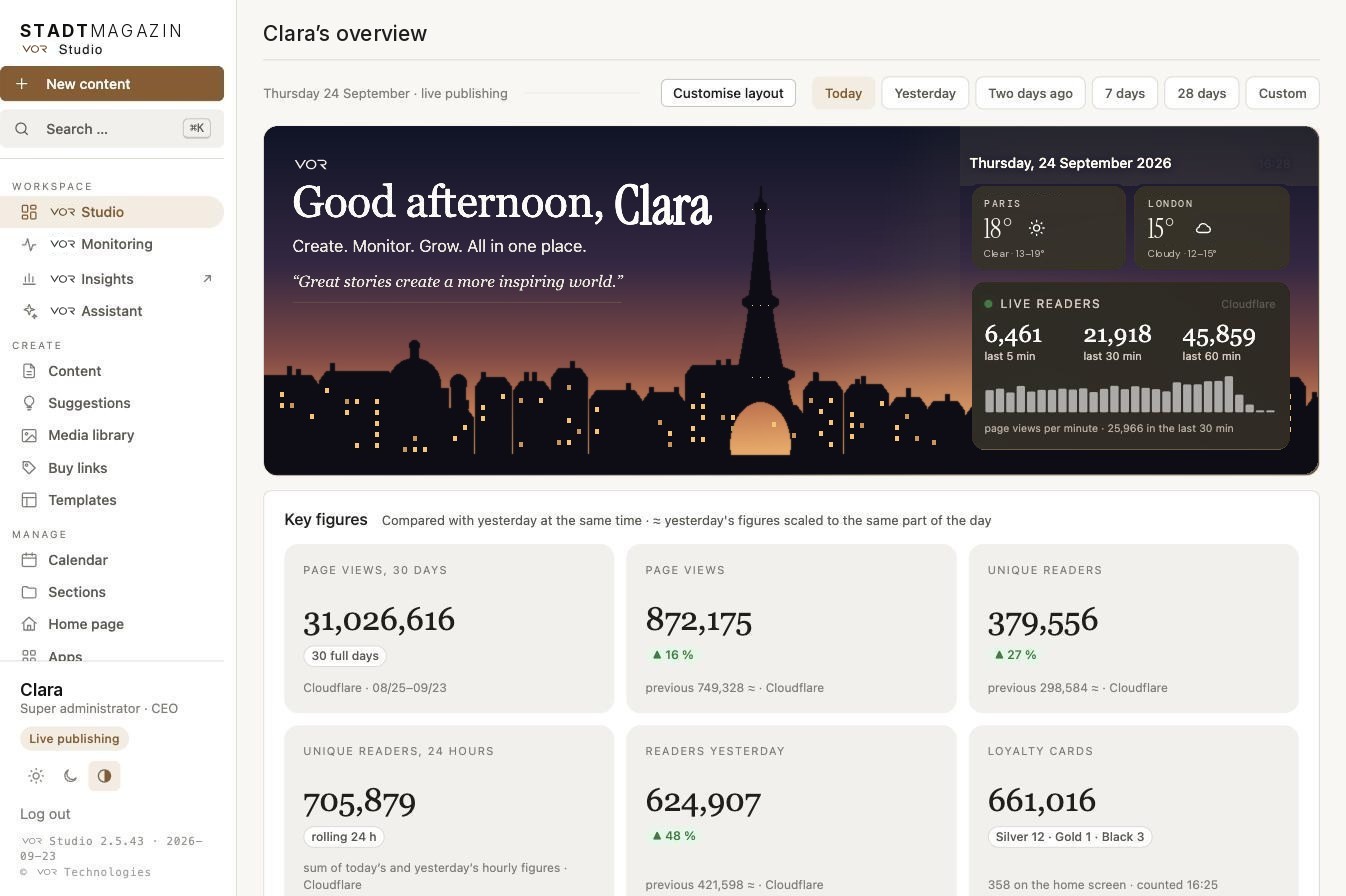Click the New content button
This screenshot has width=1346, height=896.
pyautogui.click(x=112, y=84)
